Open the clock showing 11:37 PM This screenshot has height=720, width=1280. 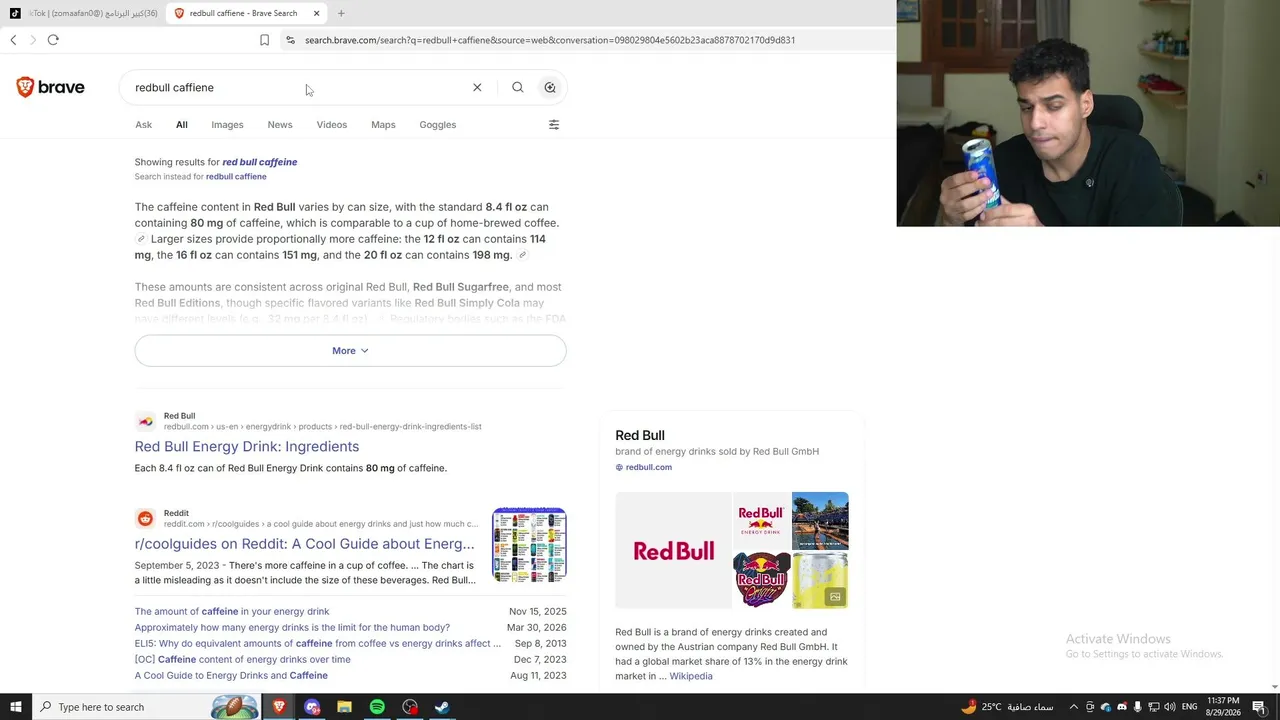coord(1225,707)
